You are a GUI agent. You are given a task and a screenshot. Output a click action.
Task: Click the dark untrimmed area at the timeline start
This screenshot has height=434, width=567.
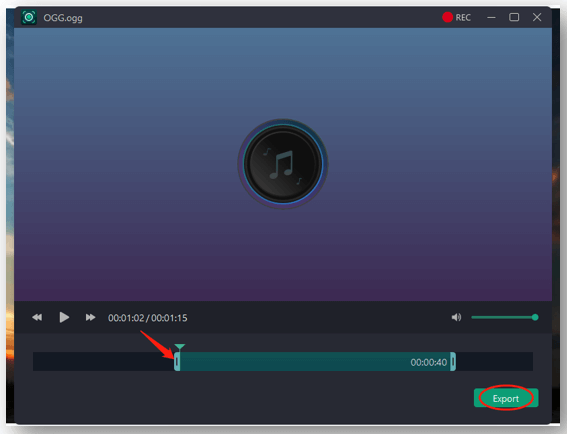click(x=103, y=361)
